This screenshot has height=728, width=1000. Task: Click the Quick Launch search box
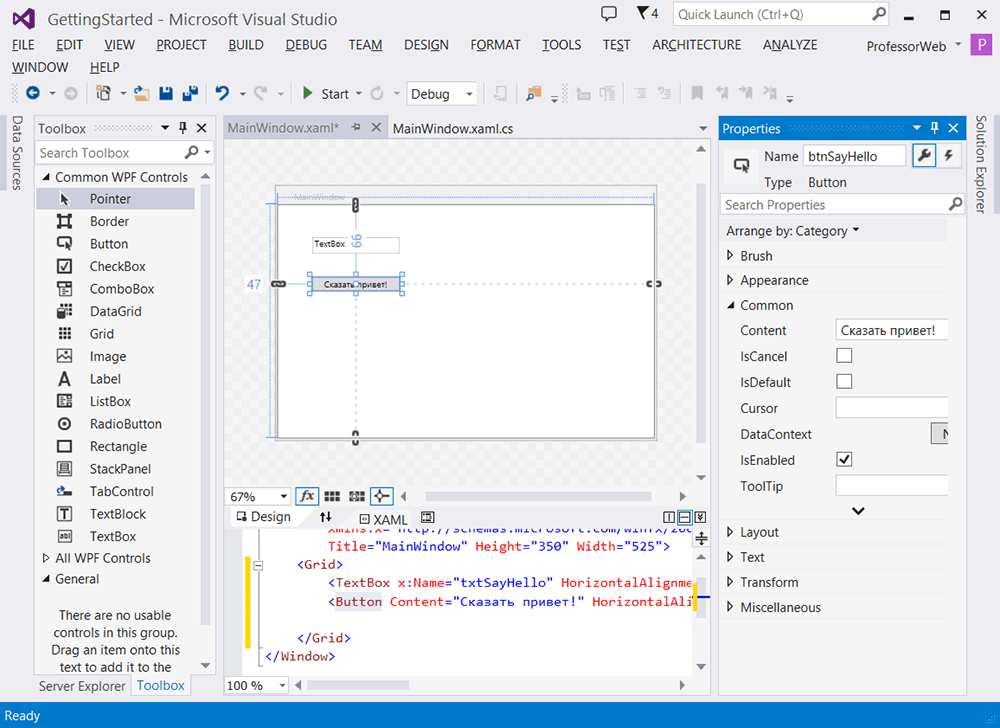click(781, 14)
